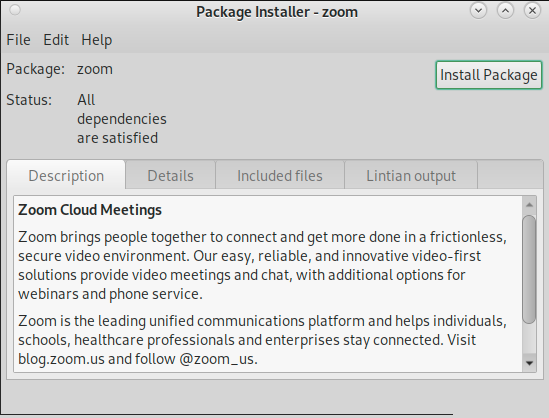Image resolution: width=549 pixels, height=418 pixels.
Task: Switch to the Description tab
Action: [x=66, y=175]
